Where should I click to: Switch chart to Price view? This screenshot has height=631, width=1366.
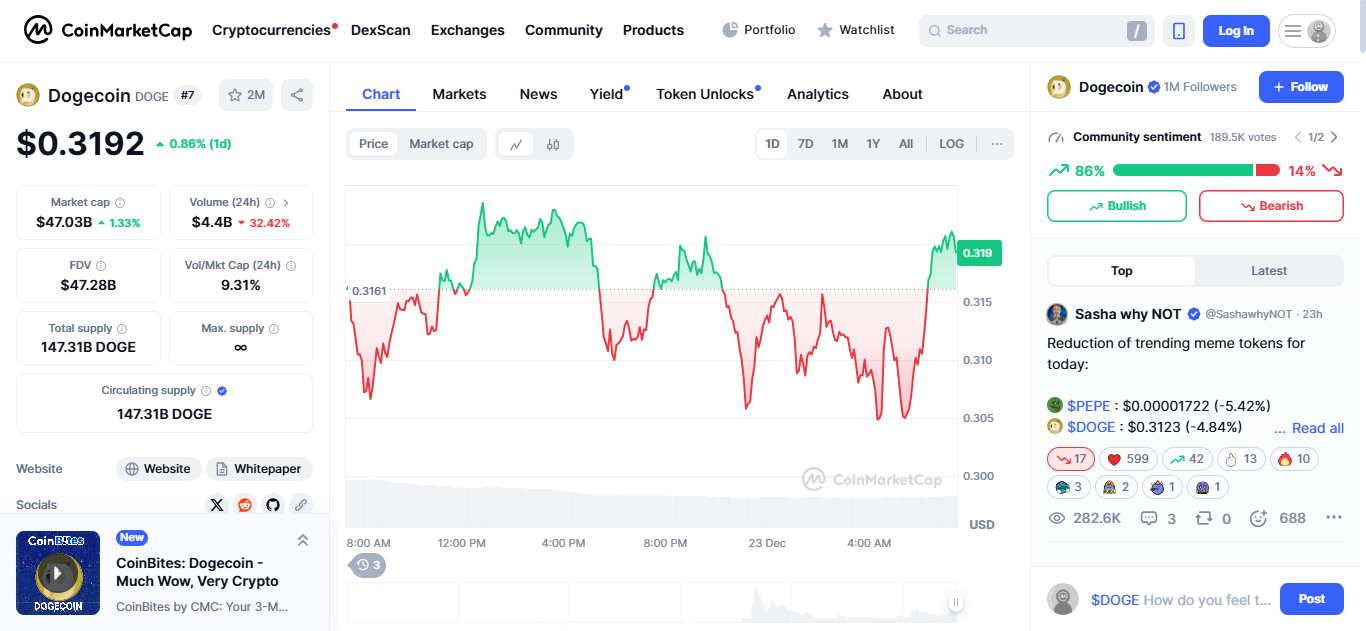tap(373, 144)
